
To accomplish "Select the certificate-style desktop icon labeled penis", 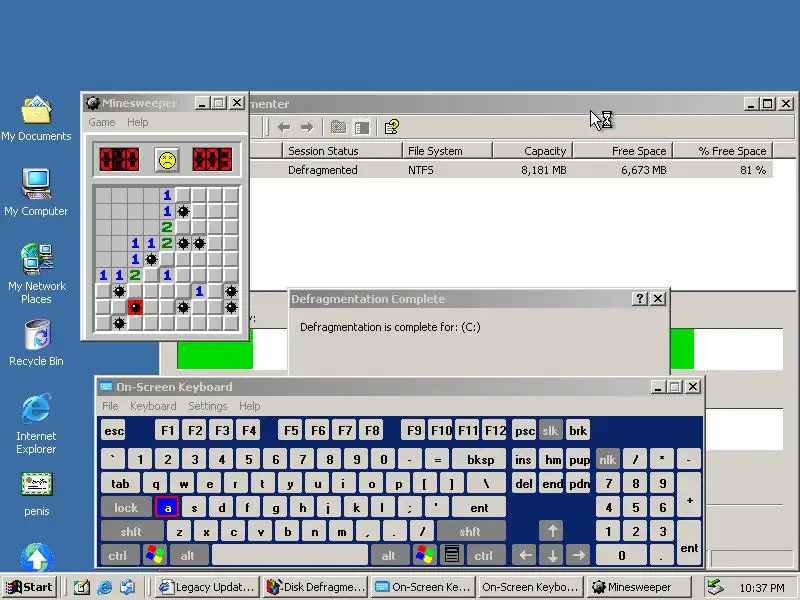I will point(36,494).
